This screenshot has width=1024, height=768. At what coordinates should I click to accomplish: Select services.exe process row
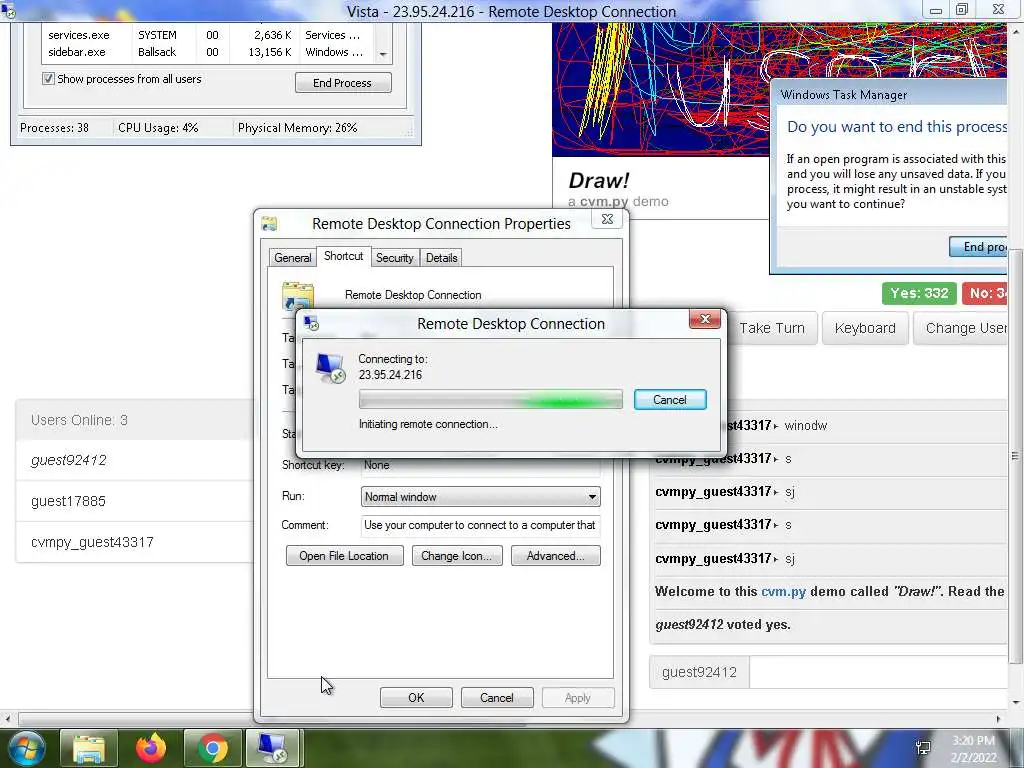coord(209,35)
